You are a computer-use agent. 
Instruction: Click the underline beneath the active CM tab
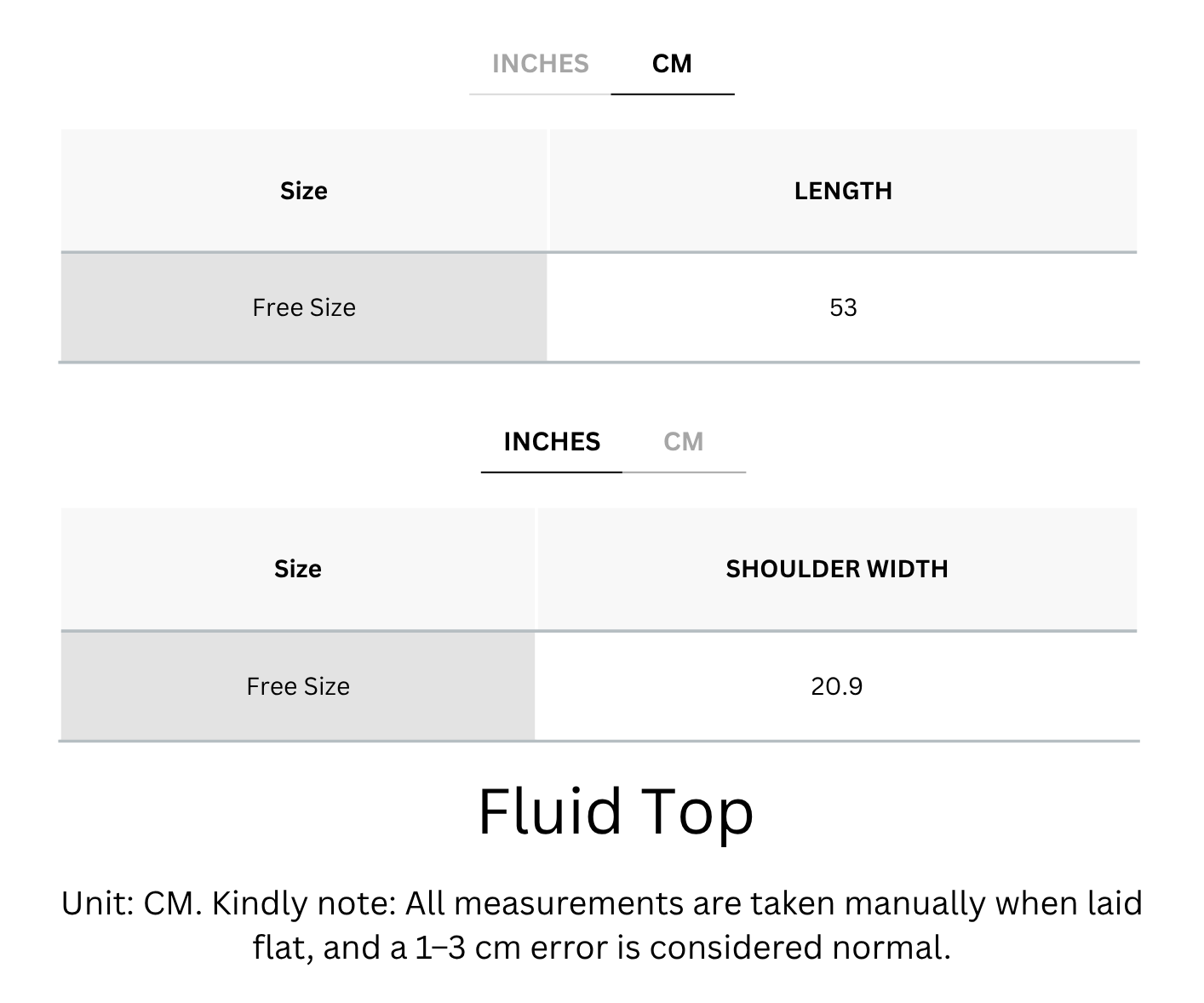tap(673, 94)
